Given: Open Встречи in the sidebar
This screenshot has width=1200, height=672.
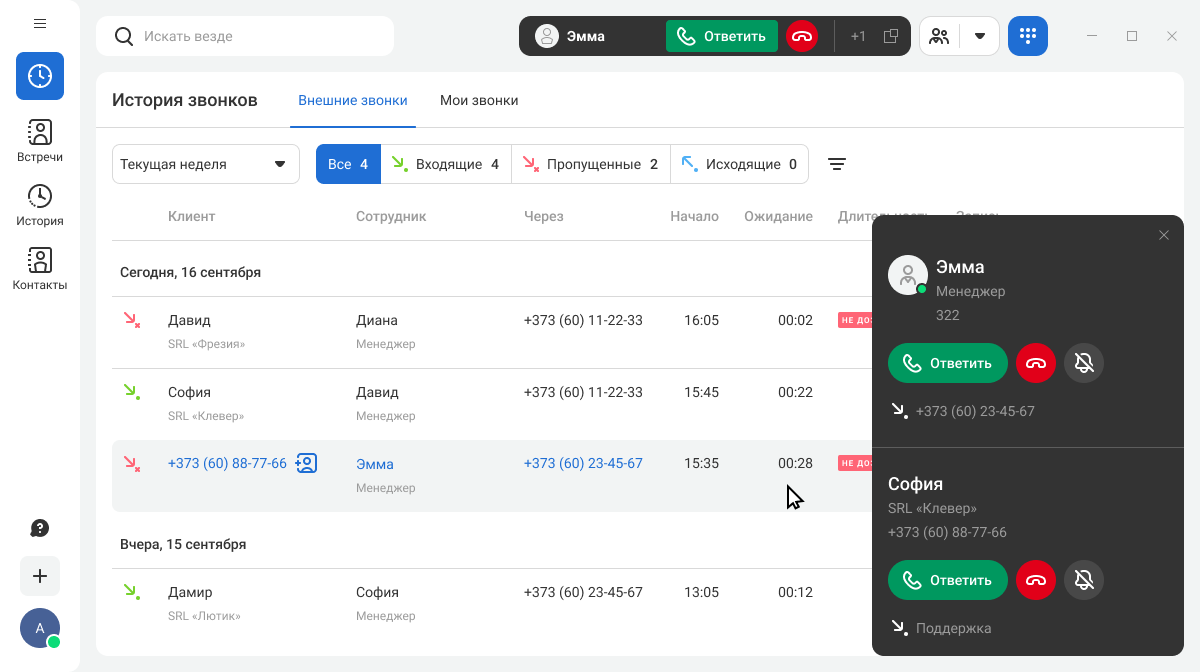Looking at the screenshot, I should pyautogui.click(x=40, y=141).
